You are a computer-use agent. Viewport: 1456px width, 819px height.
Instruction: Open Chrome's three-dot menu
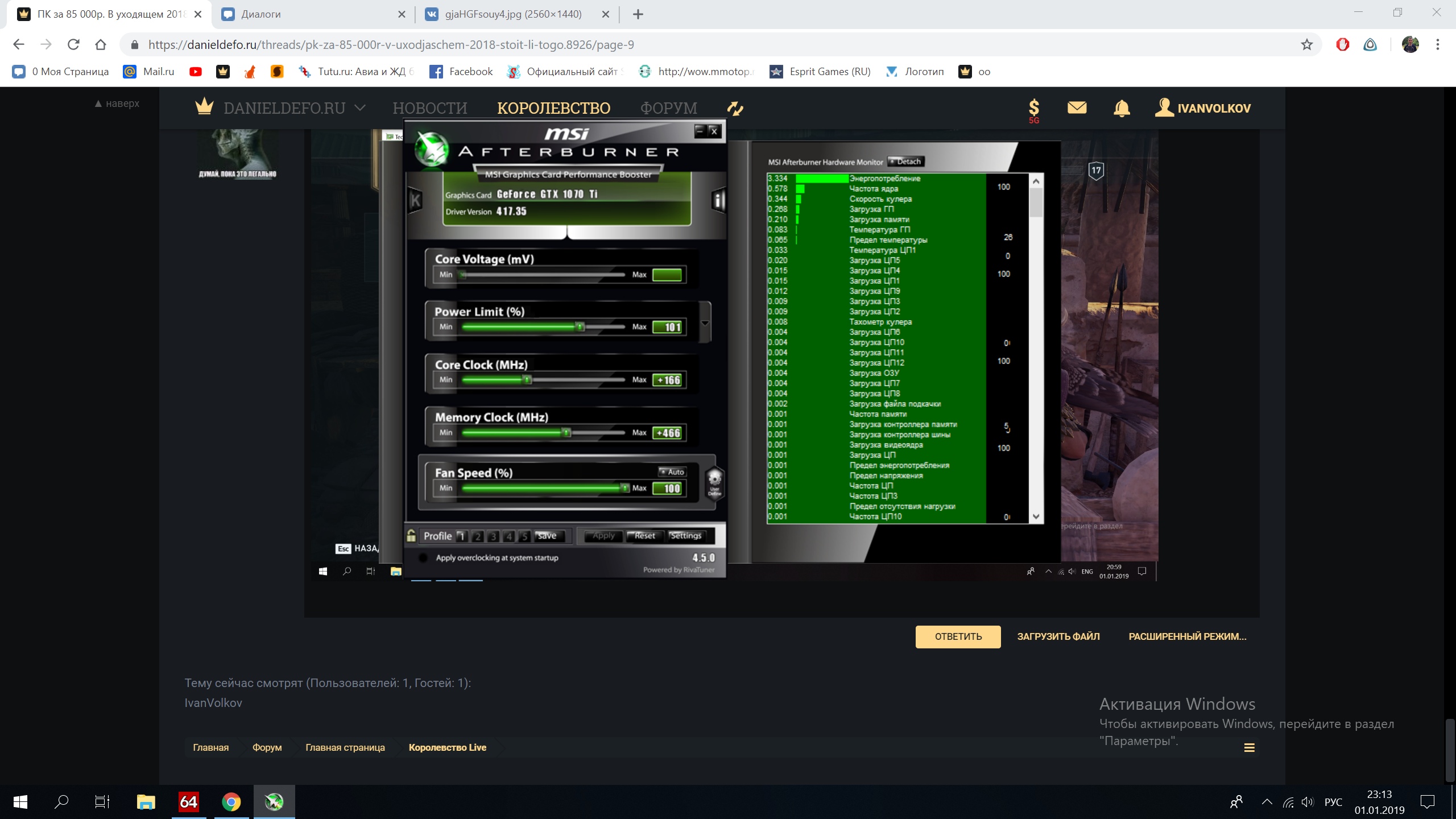pos(1438,44)
